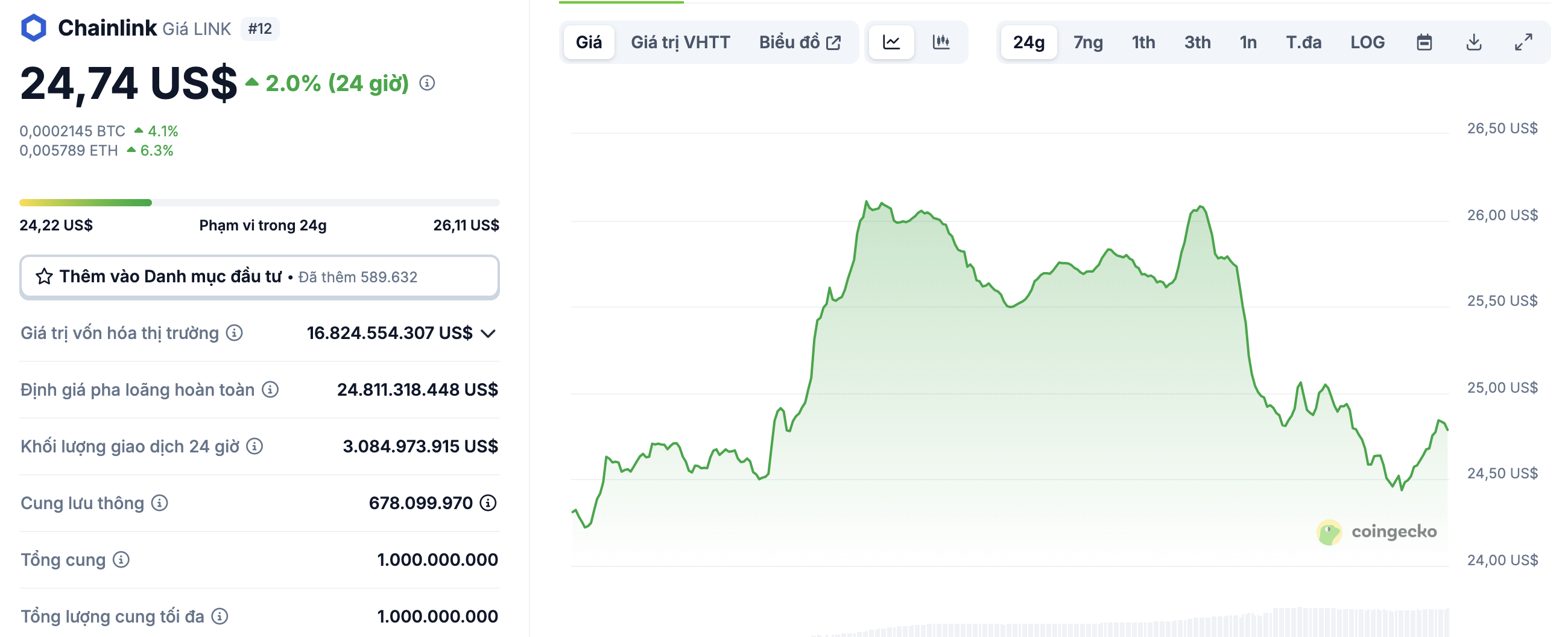Expand the market cap dropdown chevron
Viewport: 1568px width, 637px height.
click(488, 333)
